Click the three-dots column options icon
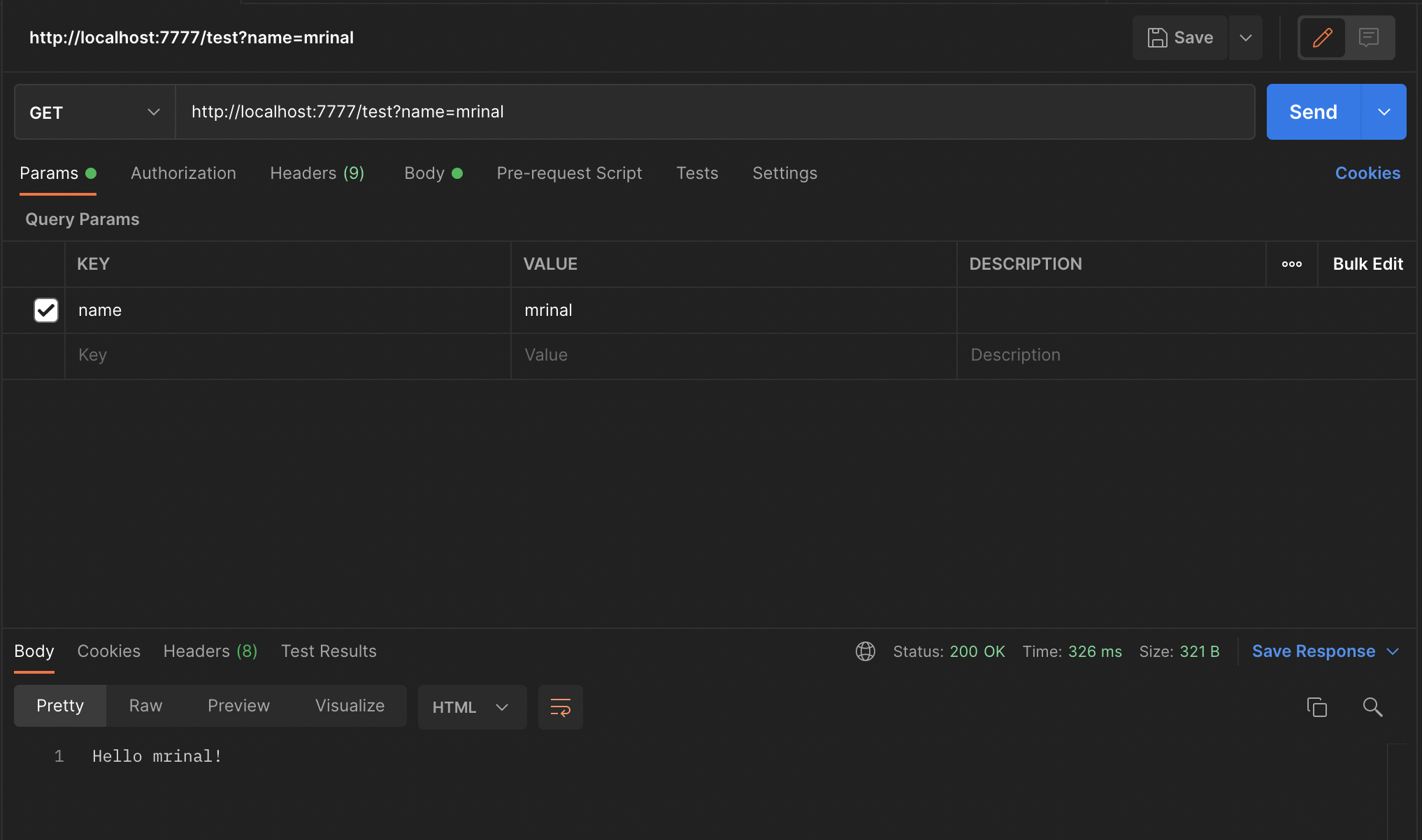Viewport: 1422px width, 840px height. point(1291,264)
